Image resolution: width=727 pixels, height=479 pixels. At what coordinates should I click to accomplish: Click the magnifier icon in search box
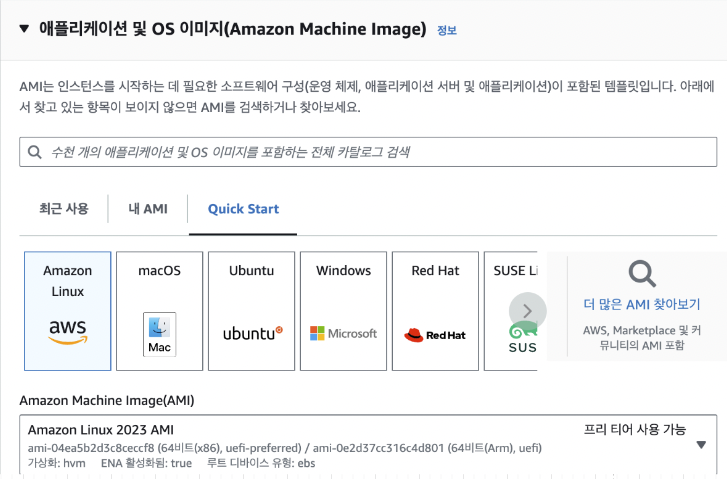[35, 152]
